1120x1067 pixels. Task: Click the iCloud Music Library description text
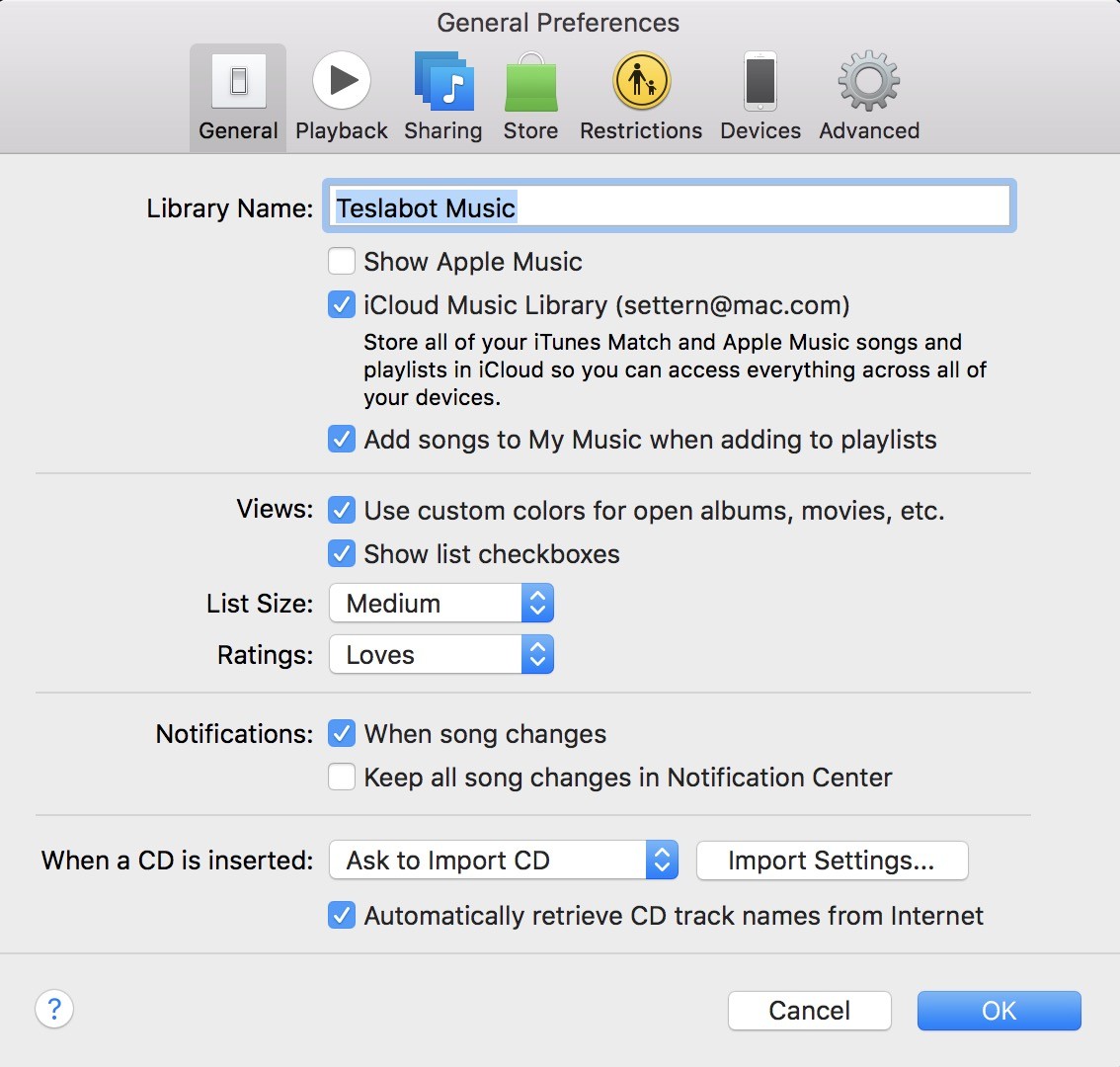pos(675,369)
